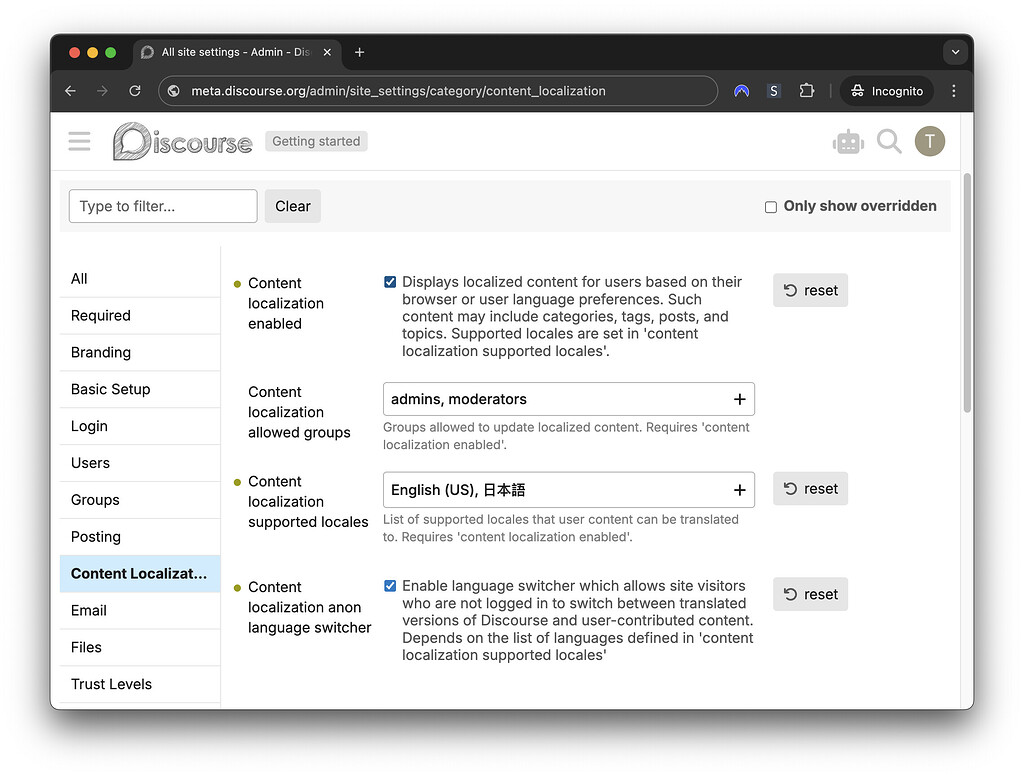Screen dimensions: 1024x775
Task: Open the browser tab list chevron
Action: [x=955, y=52]
